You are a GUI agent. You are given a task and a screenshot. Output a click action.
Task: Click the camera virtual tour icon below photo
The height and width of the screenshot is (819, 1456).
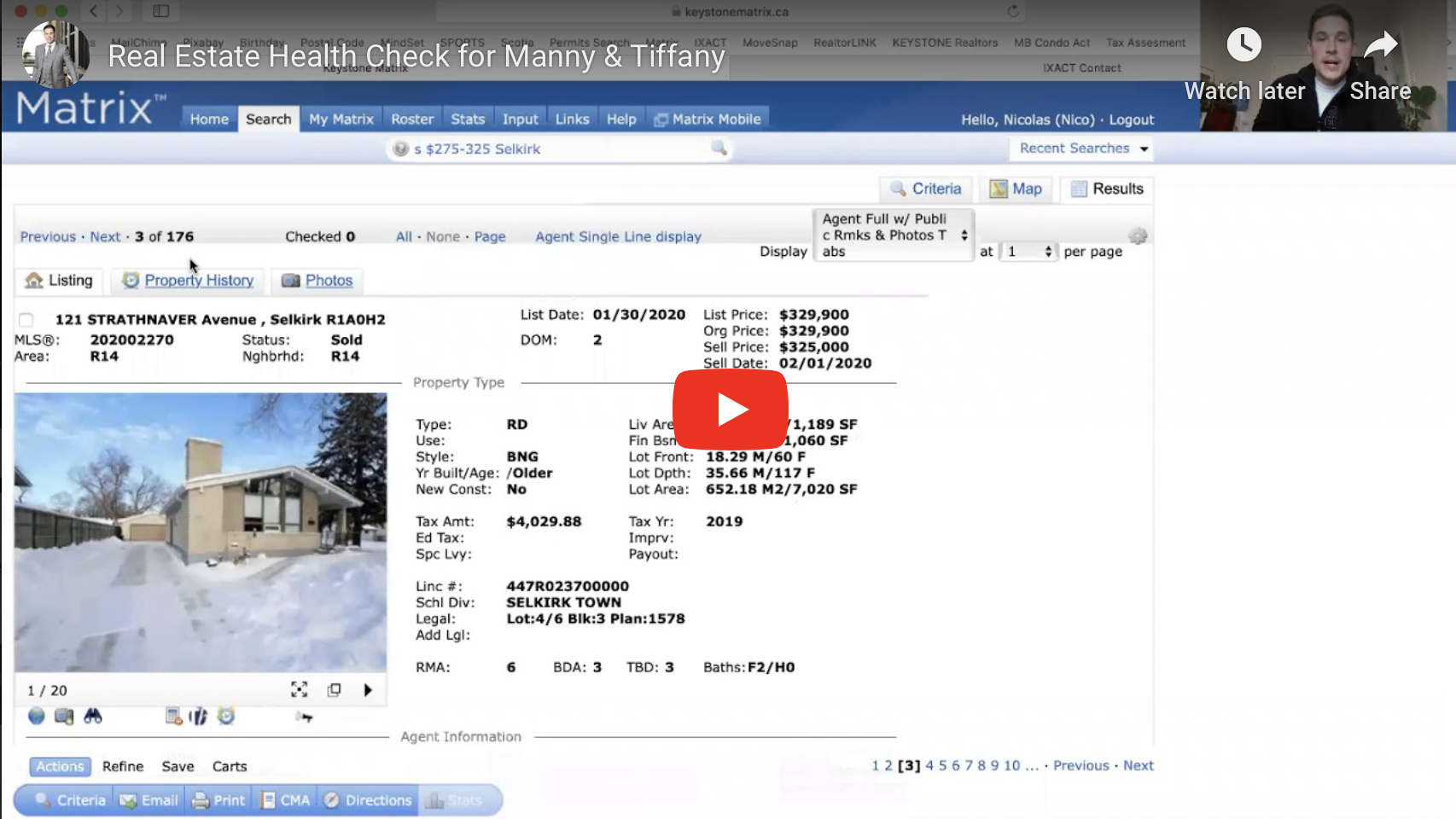point(64,716)
